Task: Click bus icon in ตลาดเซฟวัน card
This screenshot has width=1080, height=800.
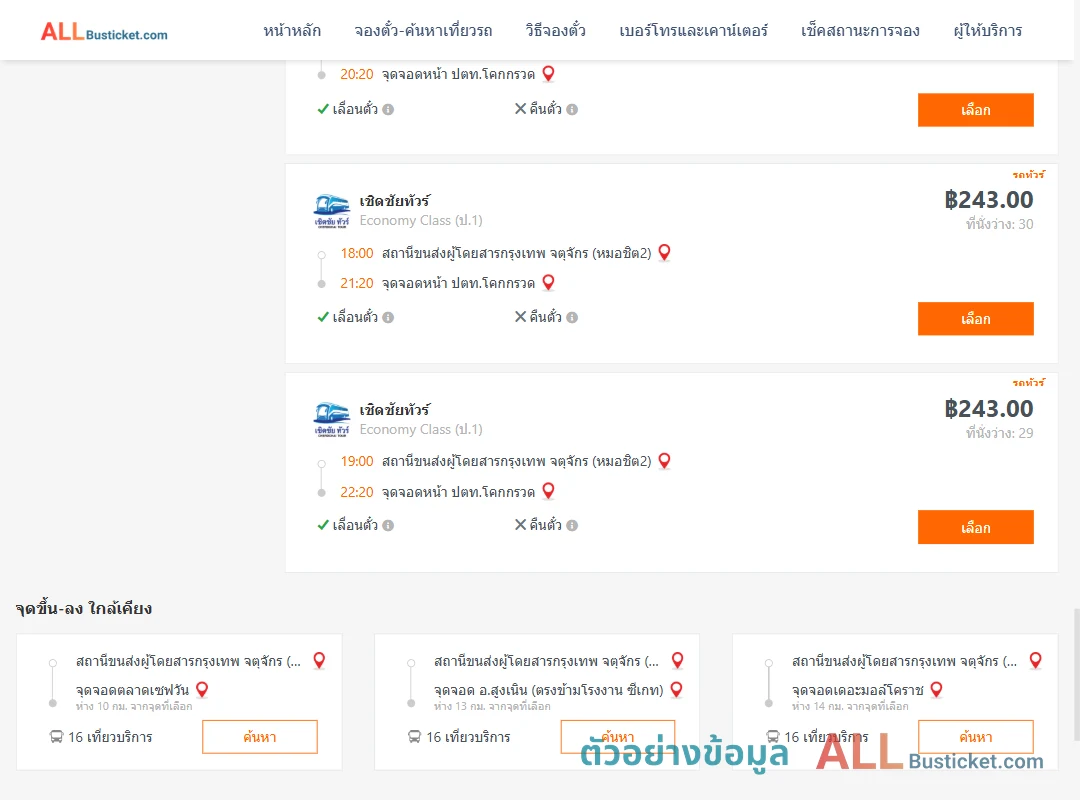Action: [x=56, y=737]
